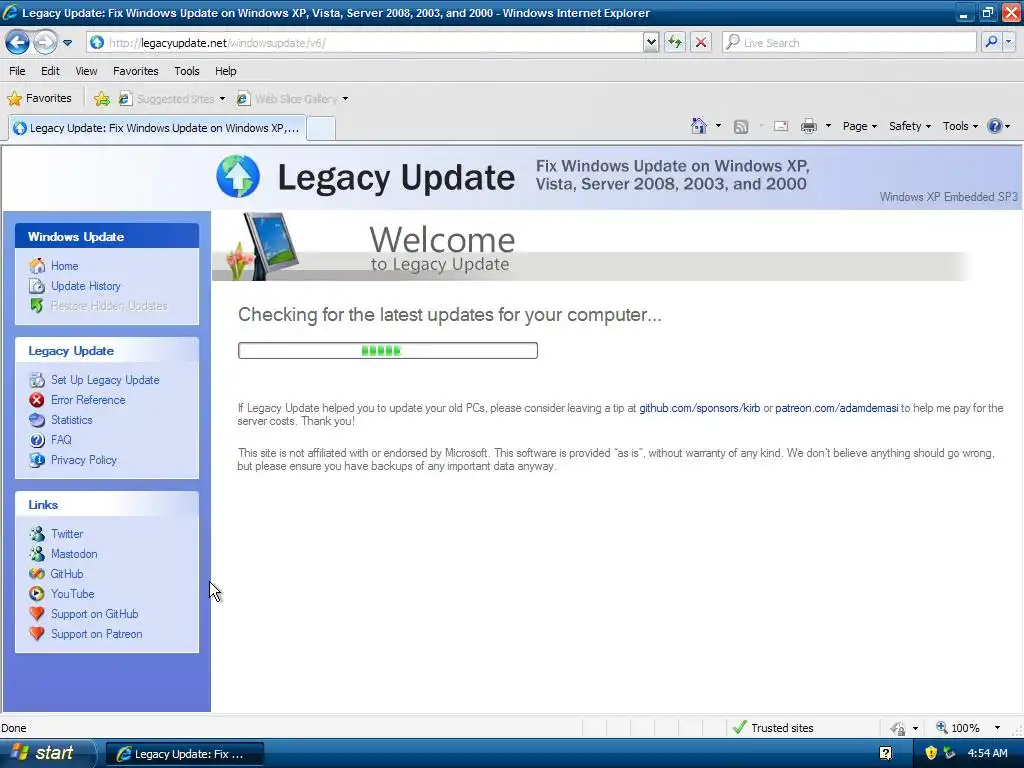This screenshot has width=1024, height=768.
Task: Click the privacy report status bar icon
Action: 898,728
